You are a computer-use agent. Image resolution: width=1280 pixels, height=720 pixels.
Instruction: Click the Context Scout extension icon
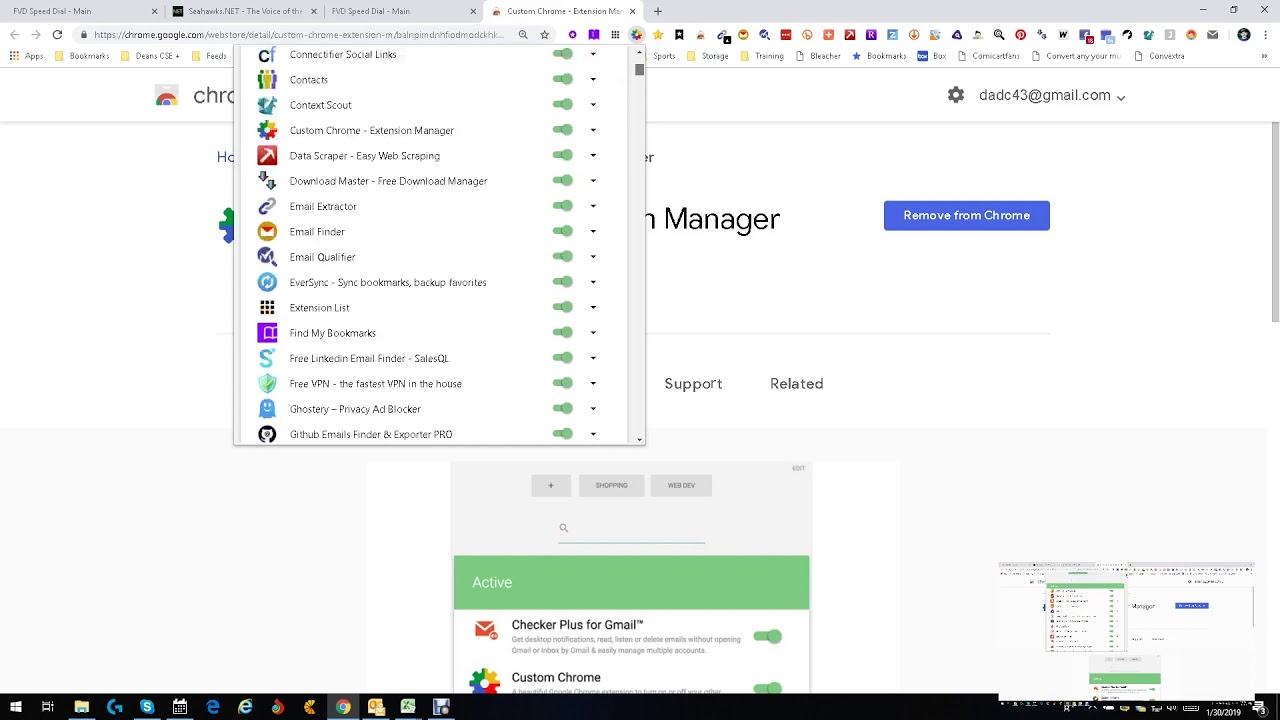tap(267, 105)
